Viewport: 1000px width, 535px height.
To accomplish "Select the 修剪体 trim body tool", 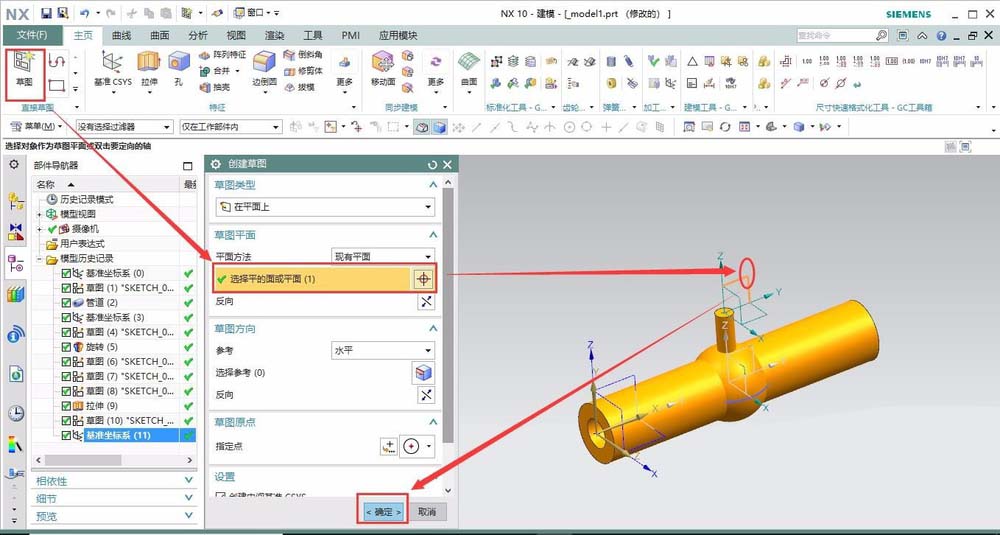I will click(303, 71).
